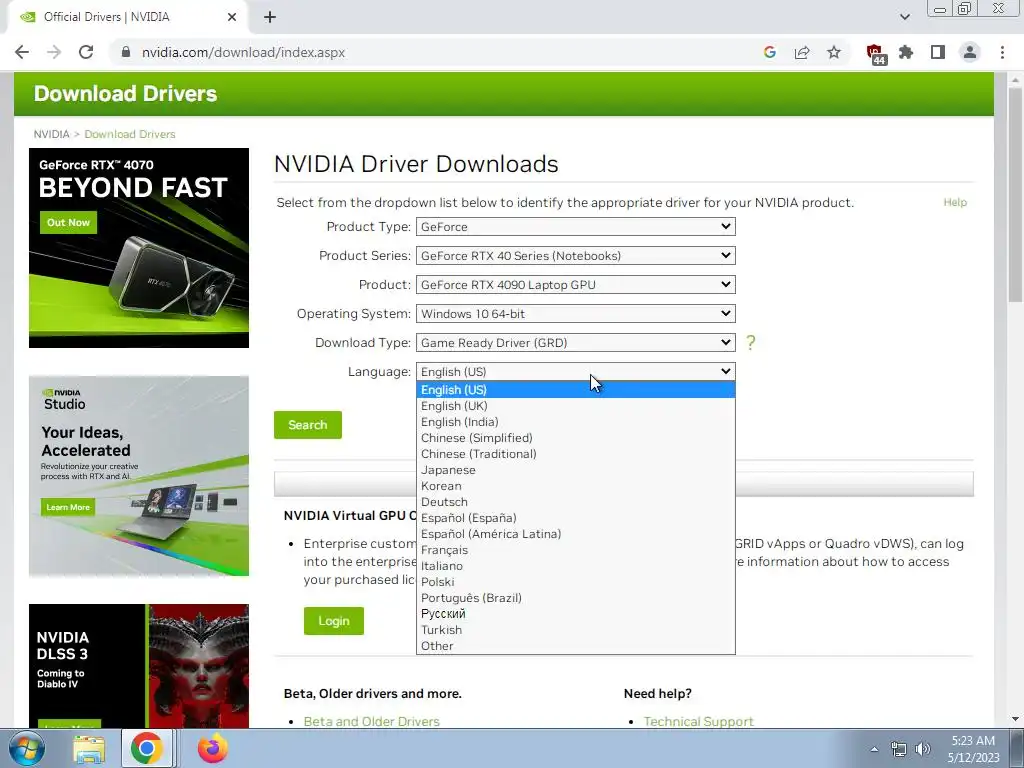The height and width of the screenshot is (768, 1024).
Task: Open the Windows Start menu
Action: pos(27,748)
